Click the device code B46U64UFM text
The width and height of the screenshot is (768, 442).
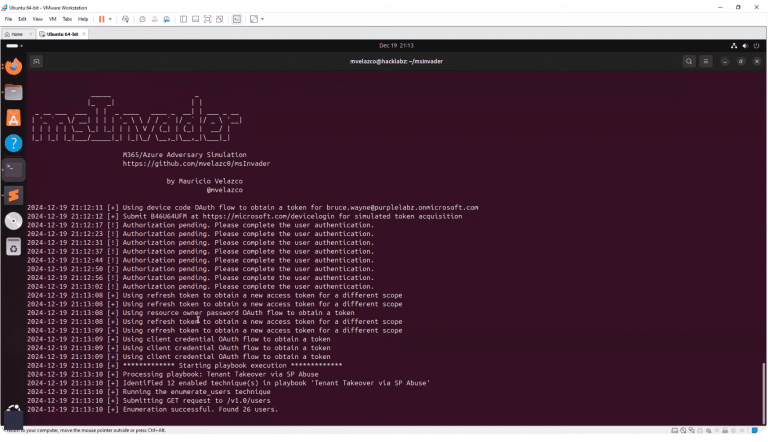click(168, 216)
